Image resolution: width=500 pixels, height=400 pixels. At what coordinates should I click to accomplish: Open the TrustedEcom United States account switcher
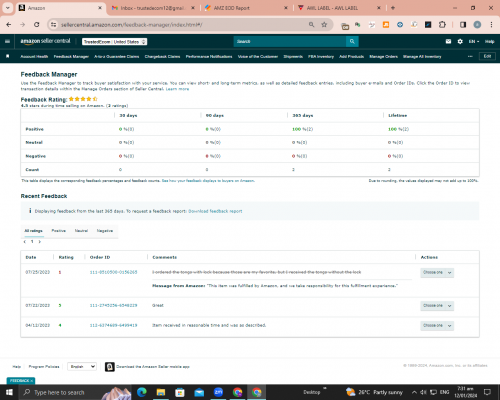pyautogui.click(x=115, y=42)
